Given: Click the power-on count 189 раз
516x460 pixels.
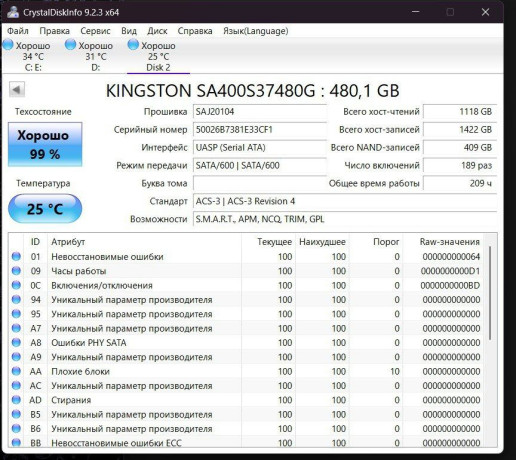Looking at the screenshot, I should [460, 165].
